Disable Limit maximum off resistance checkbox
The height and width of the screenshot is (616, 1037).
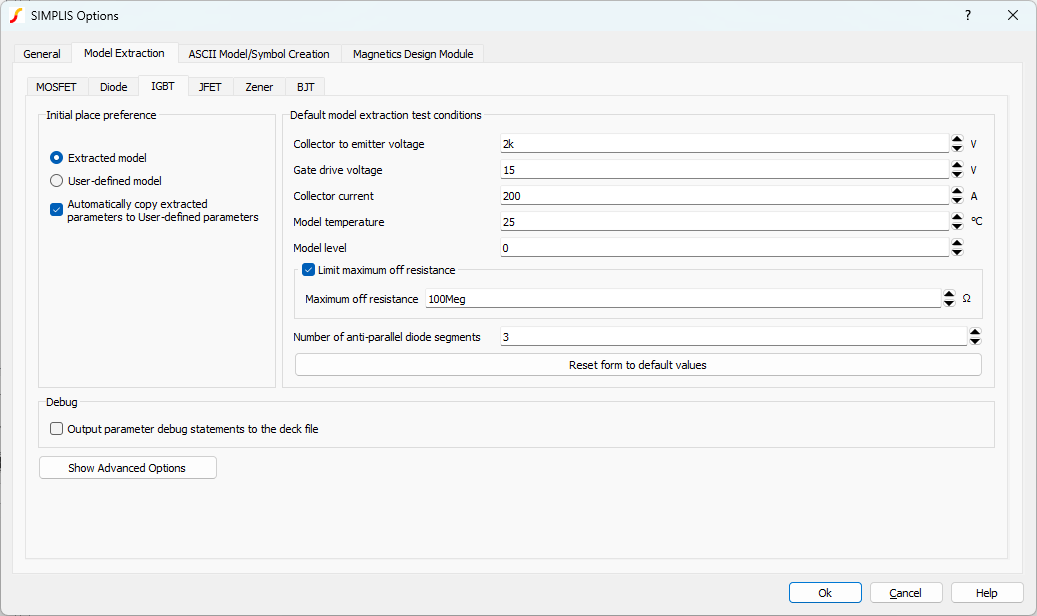point(309,270)
